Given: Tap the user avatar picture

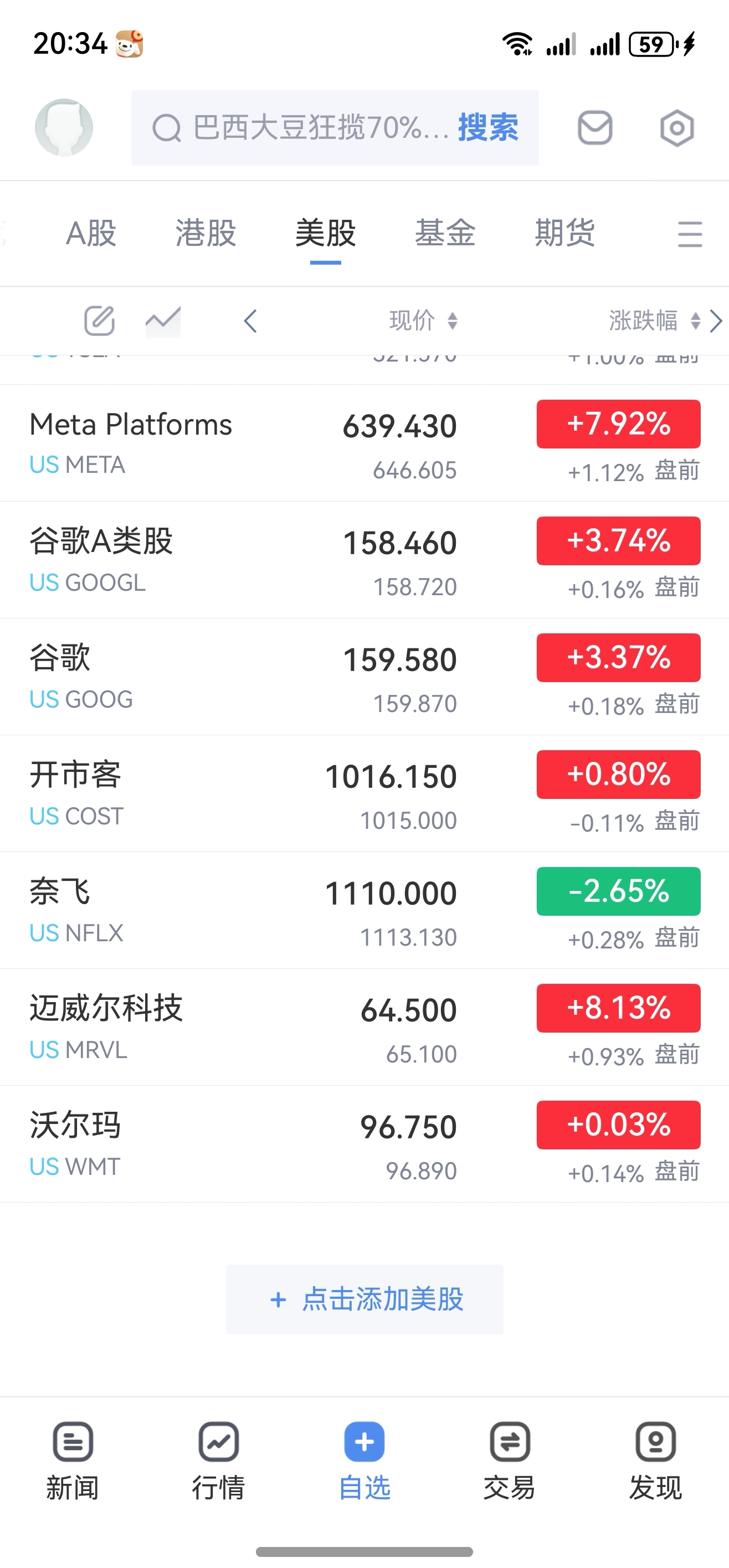Looking at the screenshot, I should point(64,127).
